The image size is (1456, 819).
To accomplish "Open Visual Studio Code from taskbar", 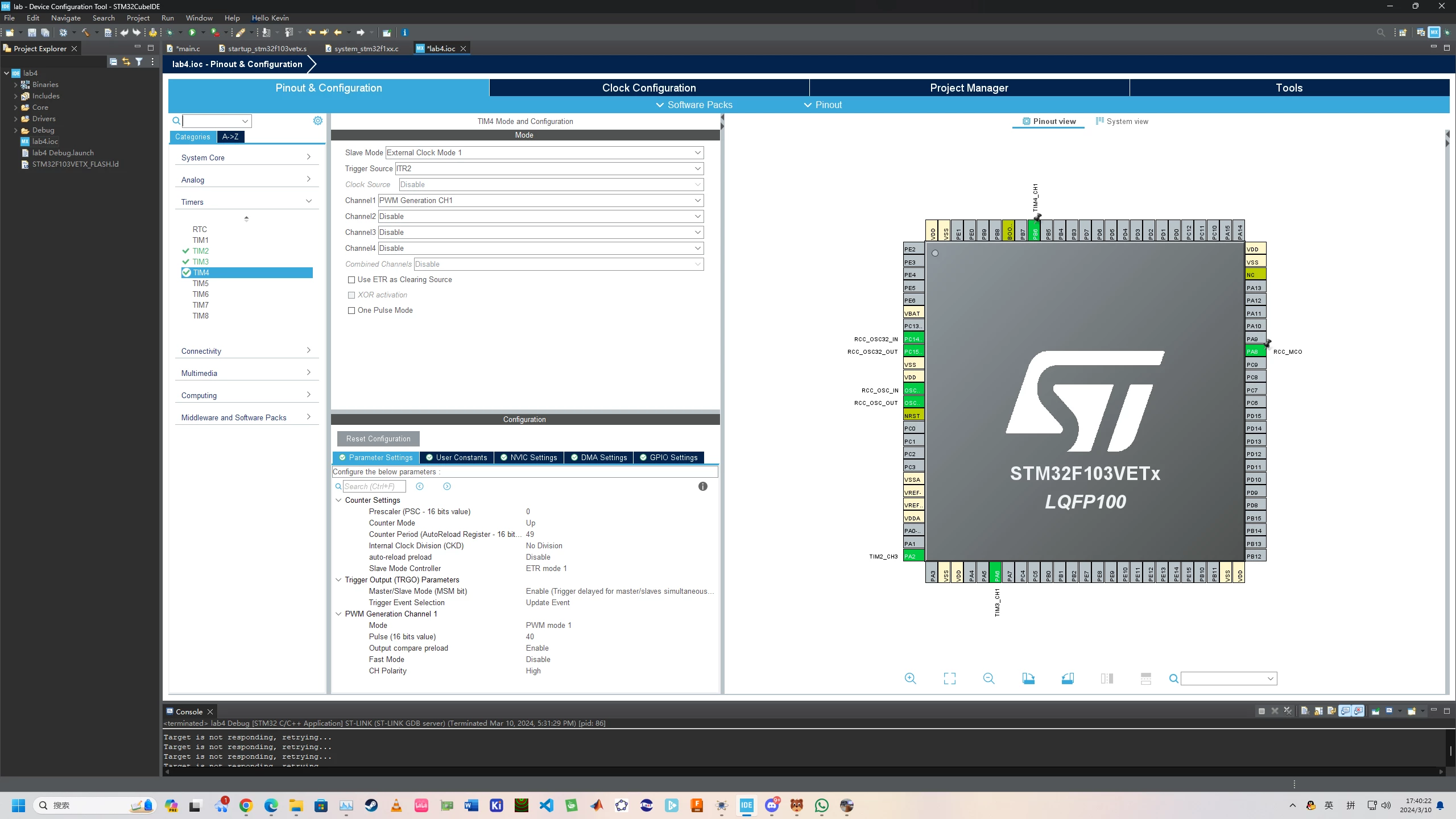I will [x=546, y=805].
